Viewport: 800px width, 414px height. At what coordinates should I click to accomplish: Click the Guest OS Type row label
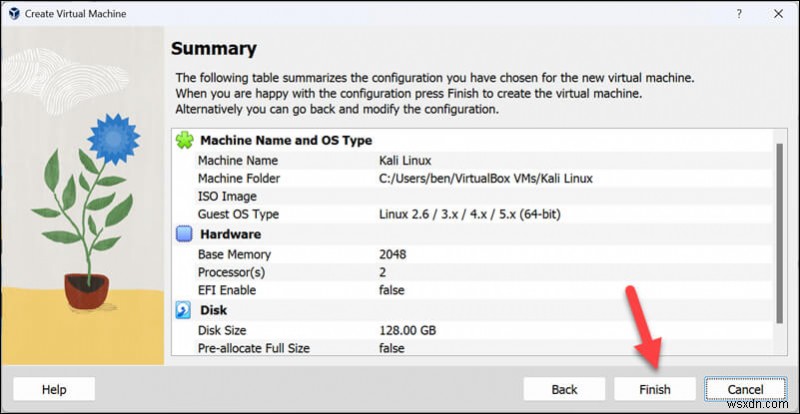238,214
